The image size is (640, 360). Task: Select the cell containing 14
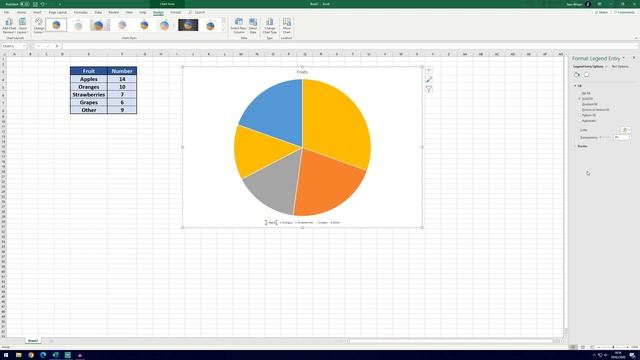tap(122, 79)
